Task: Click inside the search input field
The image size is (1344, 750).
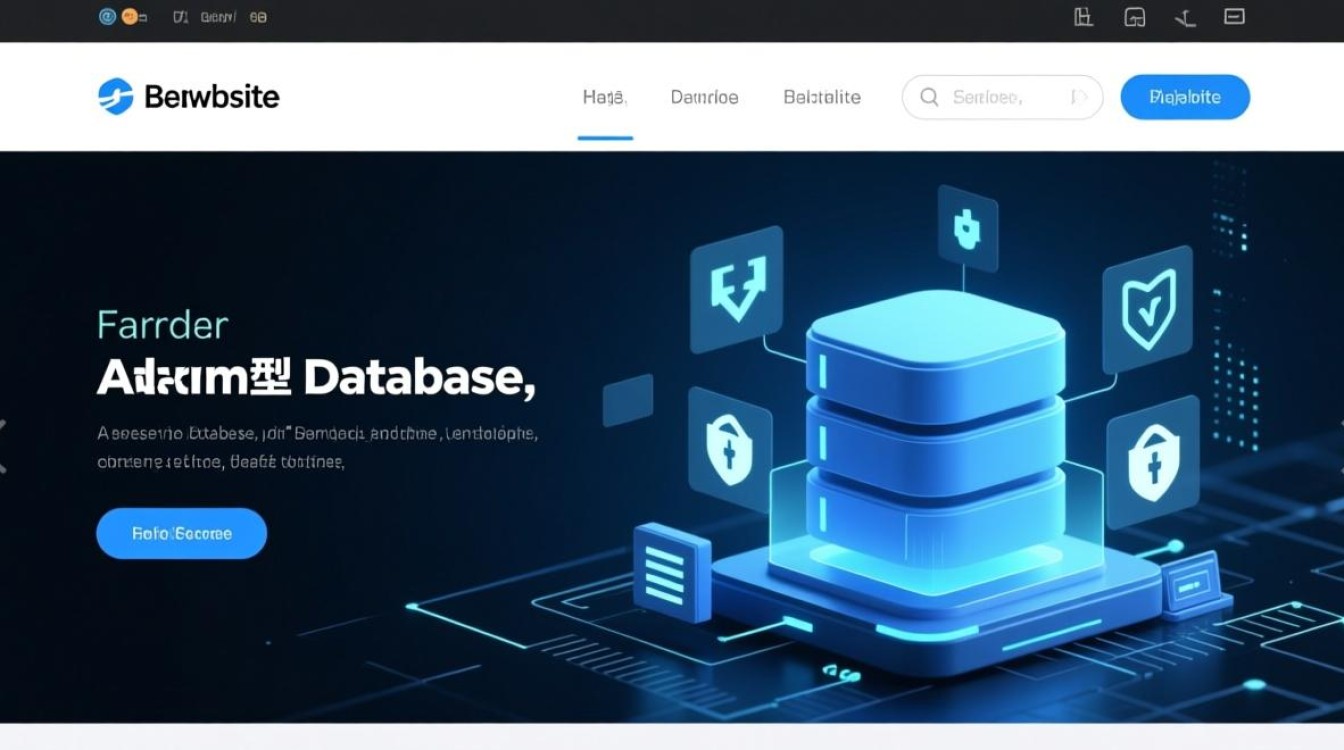Action: click(x=1000, y=97)
